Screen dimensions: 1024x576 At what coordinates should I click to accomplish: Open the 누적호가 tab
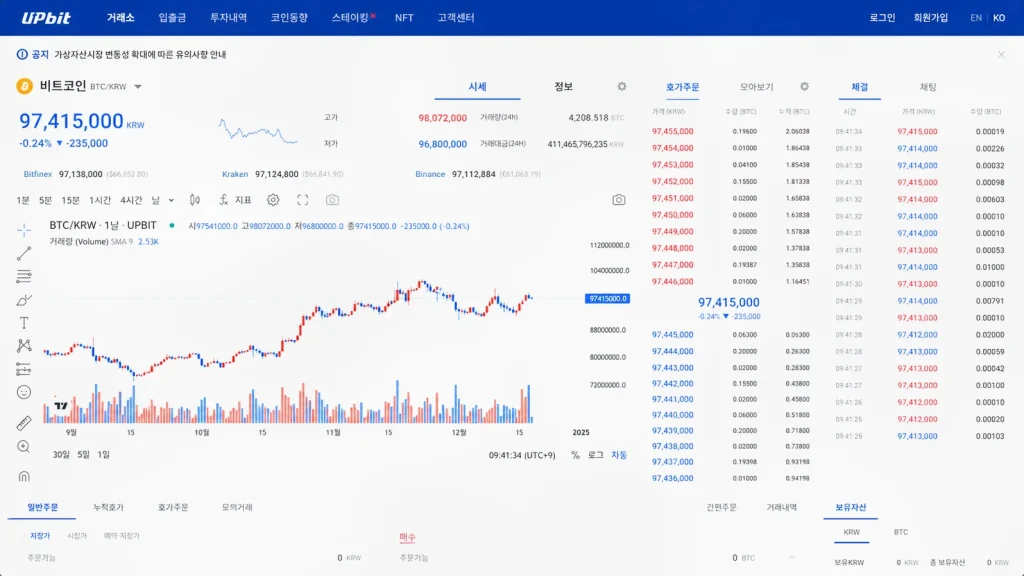[x=108, y=507]
